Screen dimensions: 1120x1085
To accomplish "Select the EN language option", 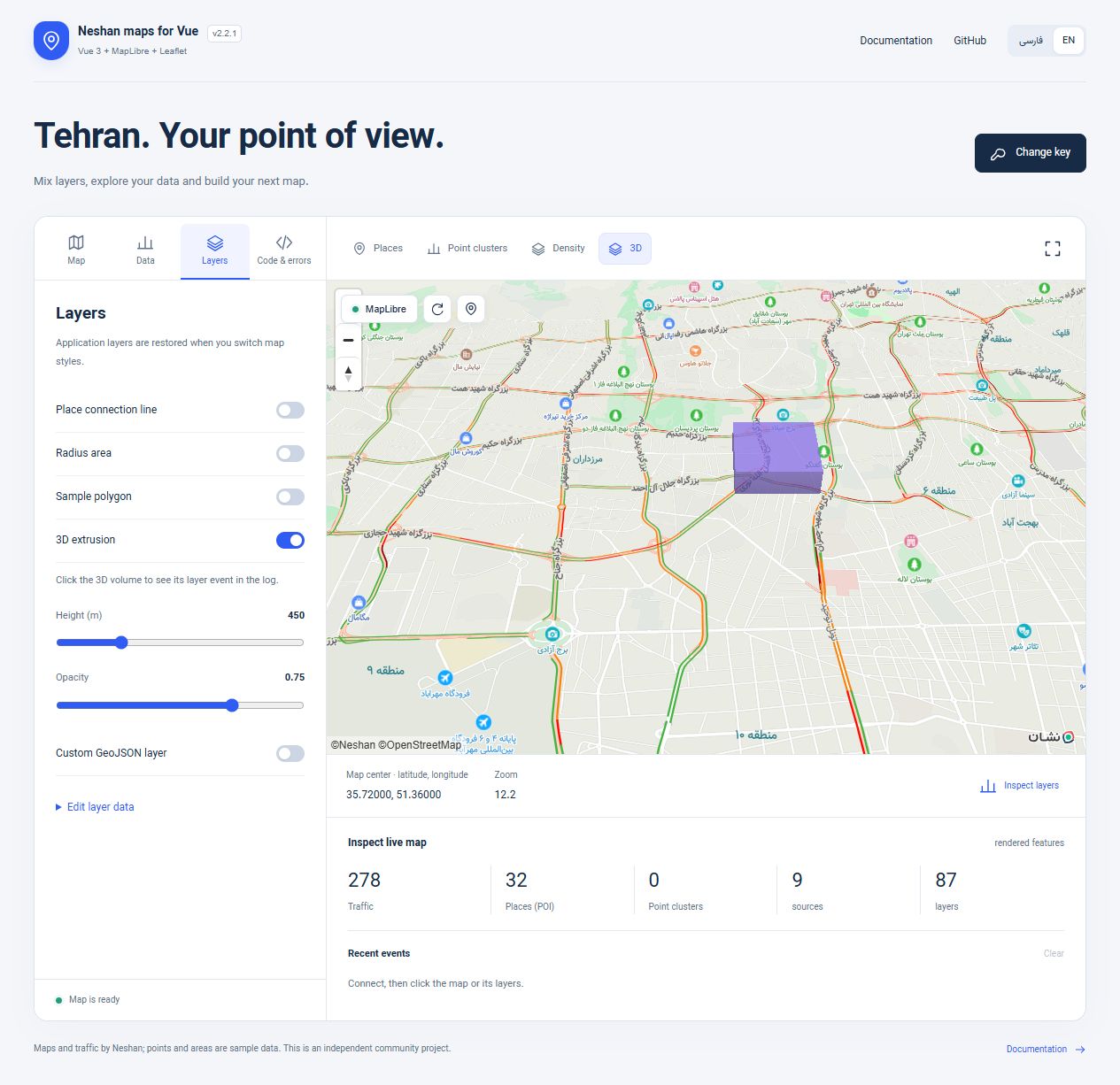I will (x=1069, y=41).
